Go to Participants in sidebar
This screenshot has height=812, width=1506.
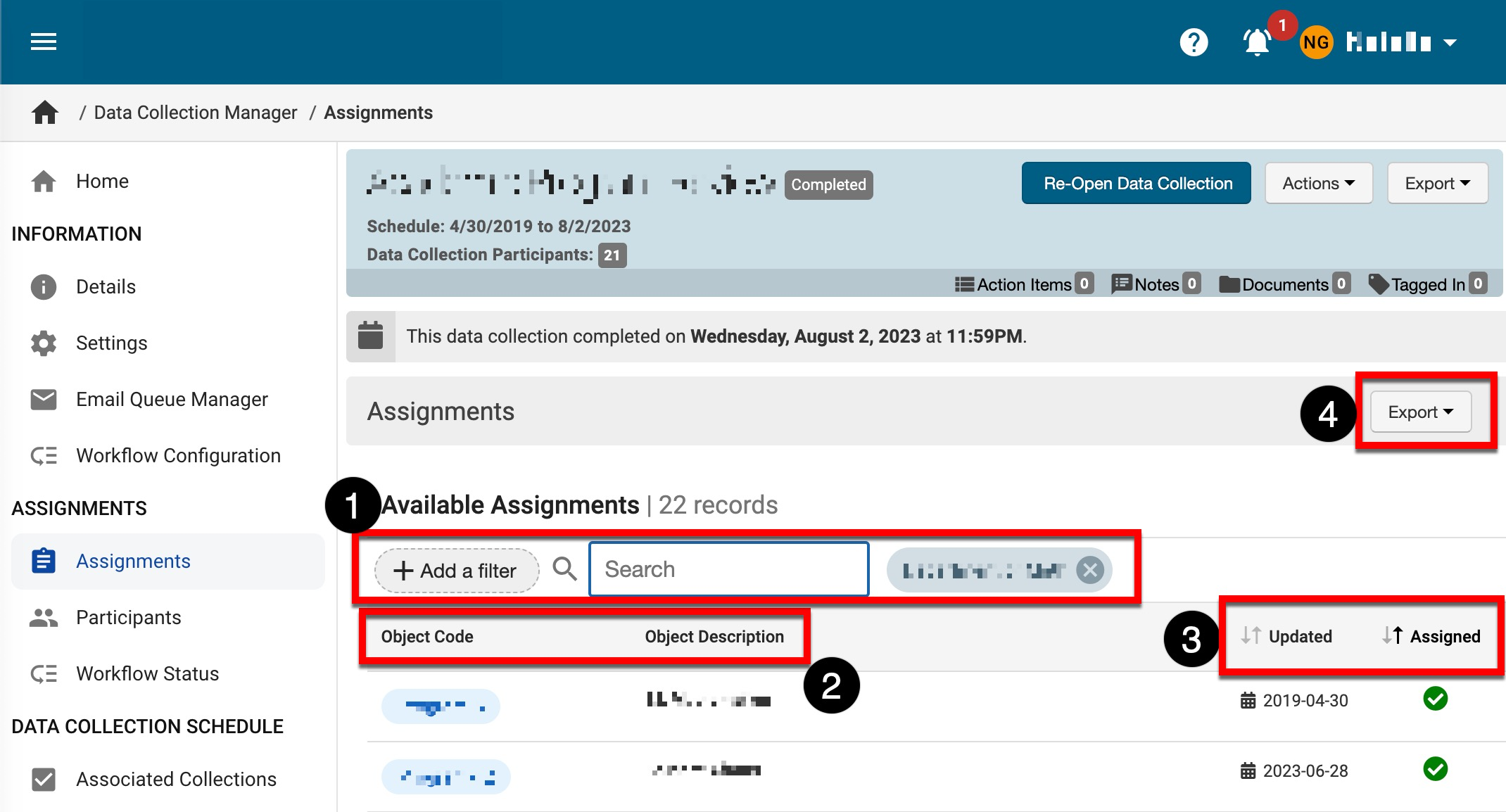(128, 618)
